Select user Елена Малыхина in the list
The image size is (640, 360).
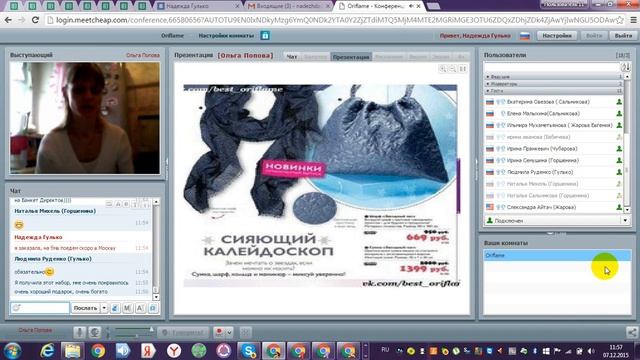554,113
